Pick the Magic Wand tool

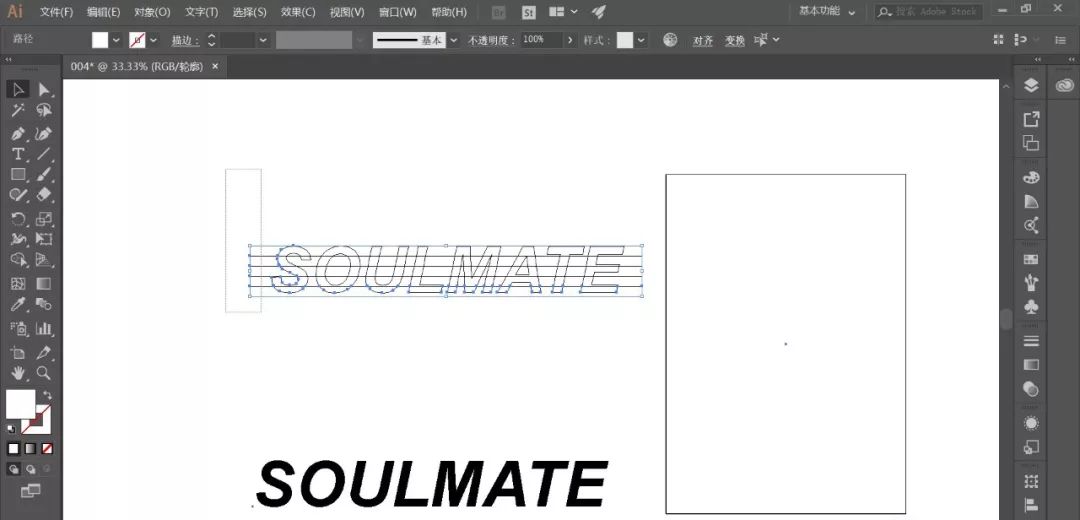[18, 111]
